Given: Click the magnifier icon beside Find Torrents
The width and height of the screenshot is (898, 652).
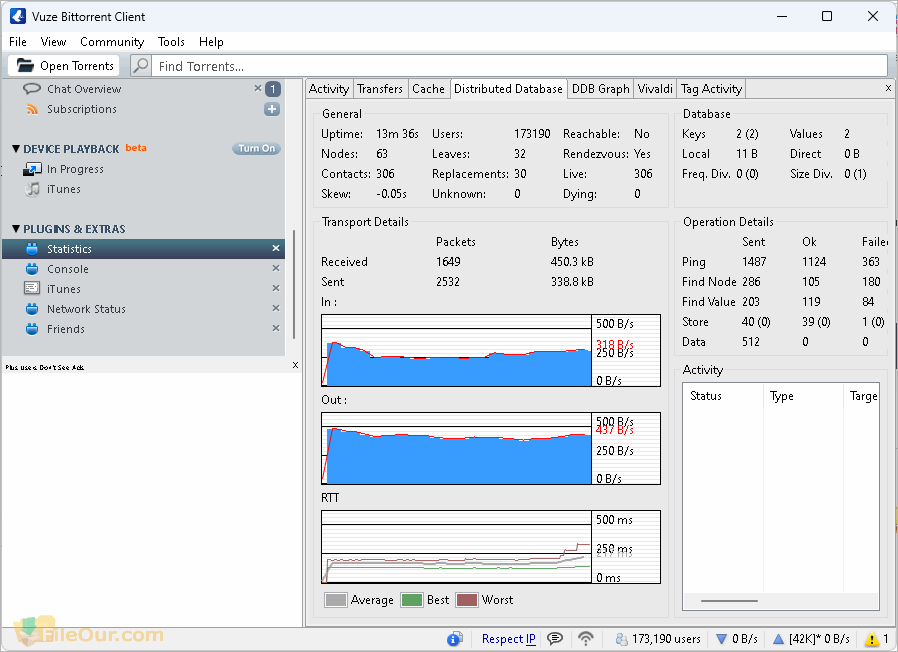Looking at the screenshot, I should pos(141,66).
